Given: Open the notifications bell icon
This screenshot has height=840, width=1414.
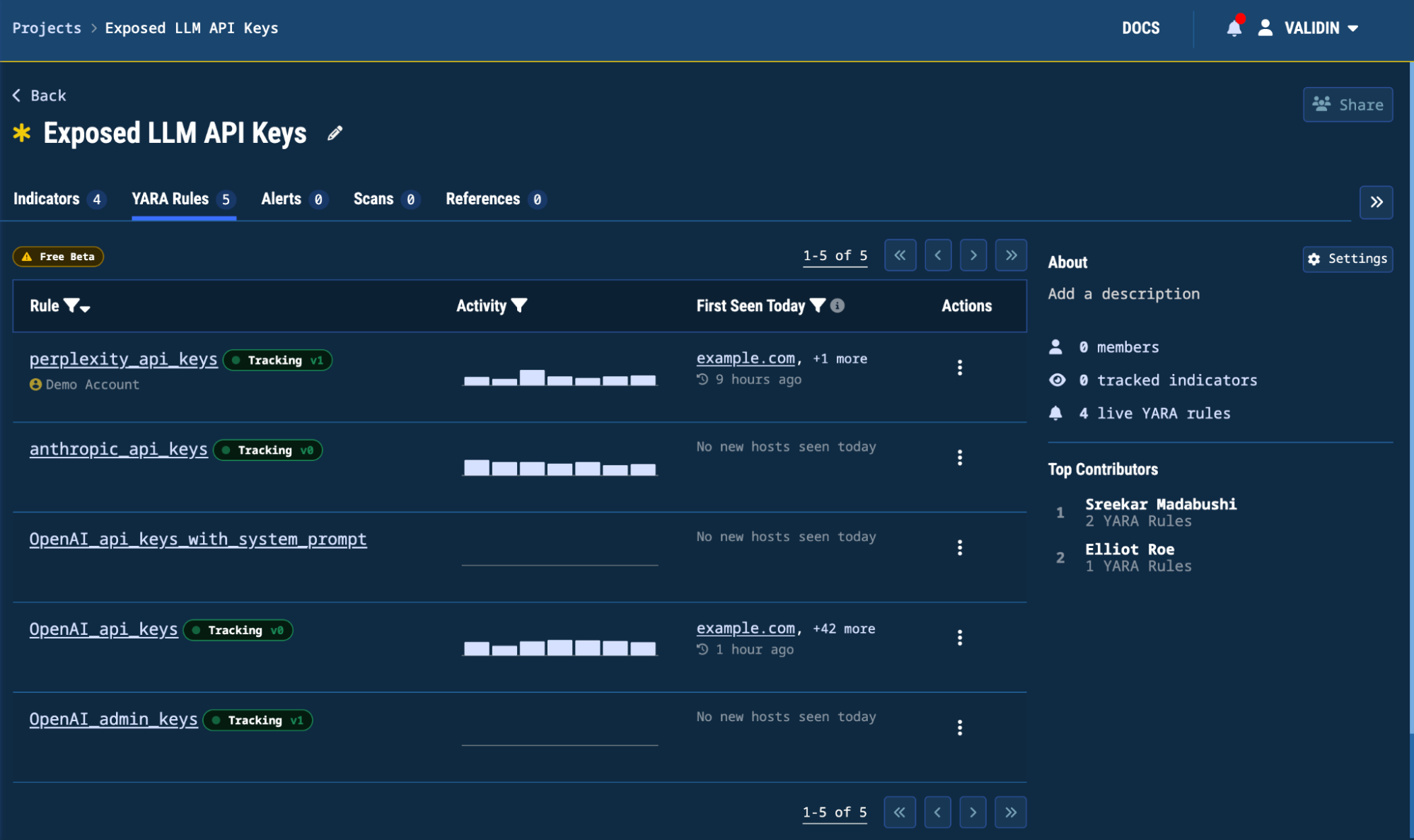Looking at the screenshot, I should click(1233, 28).
